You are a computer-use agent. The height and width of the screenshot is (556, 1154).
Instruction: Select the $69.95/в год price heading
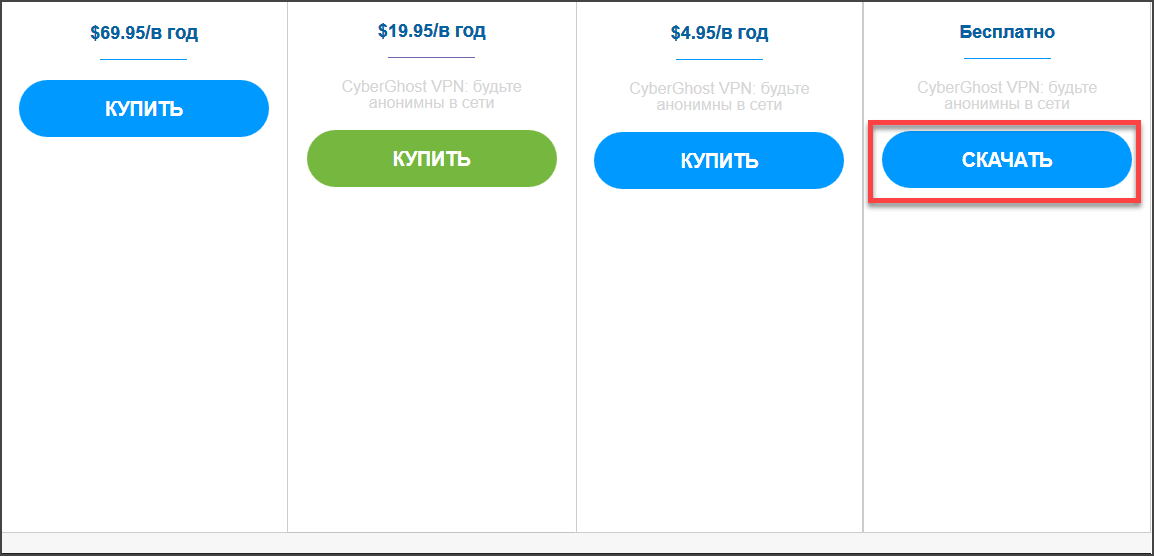[144, 33]
